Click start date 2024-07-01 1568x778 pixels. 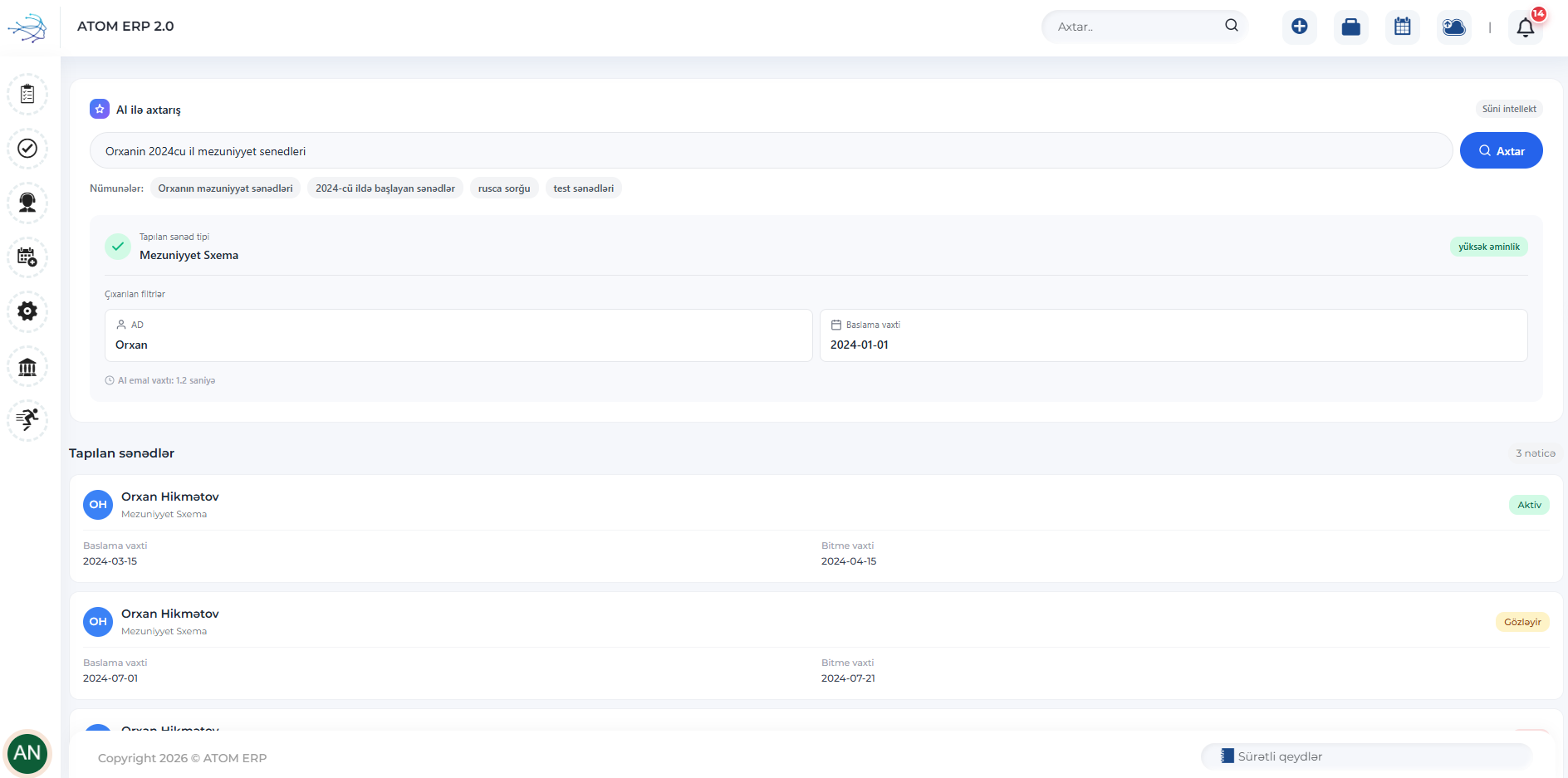pos(110,678)
